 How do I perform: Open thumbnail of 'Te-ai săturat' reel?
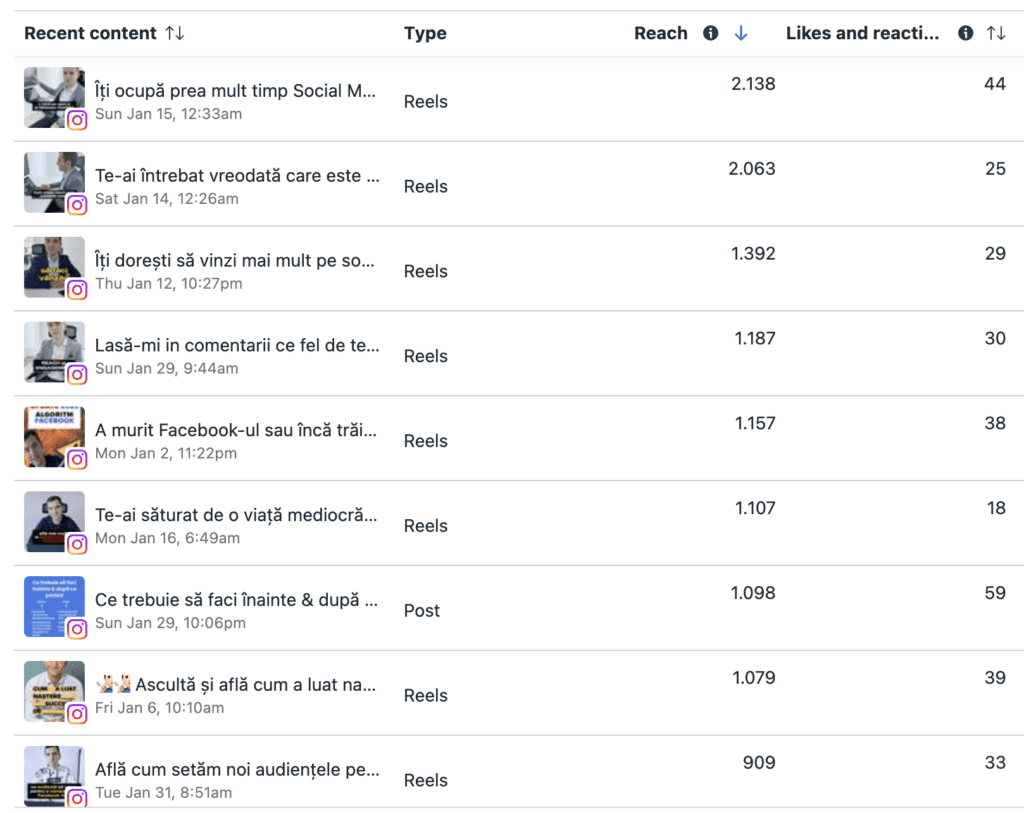[54, 522]
